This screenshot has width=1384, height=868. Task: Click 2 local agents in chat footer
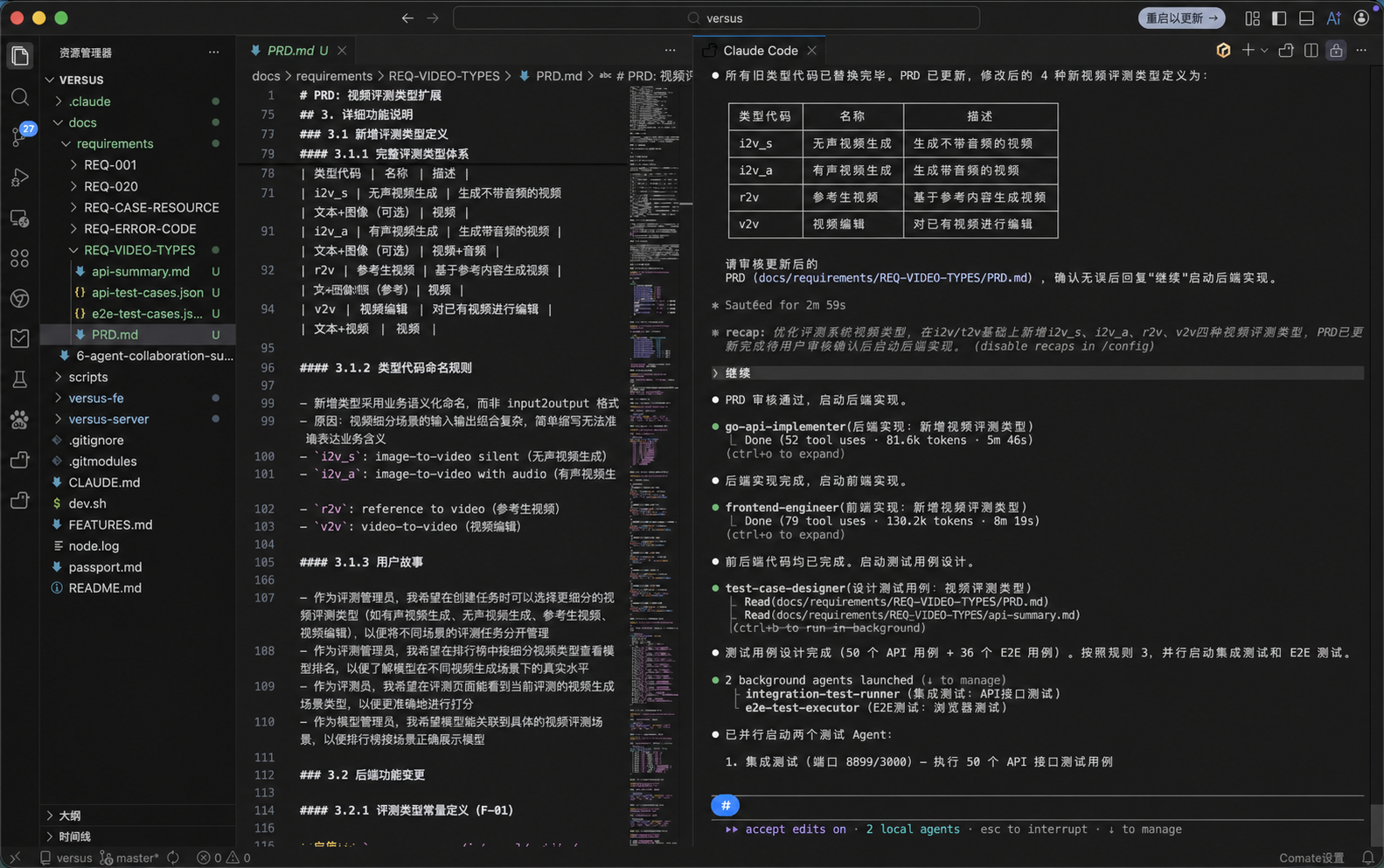coord(913,830)
